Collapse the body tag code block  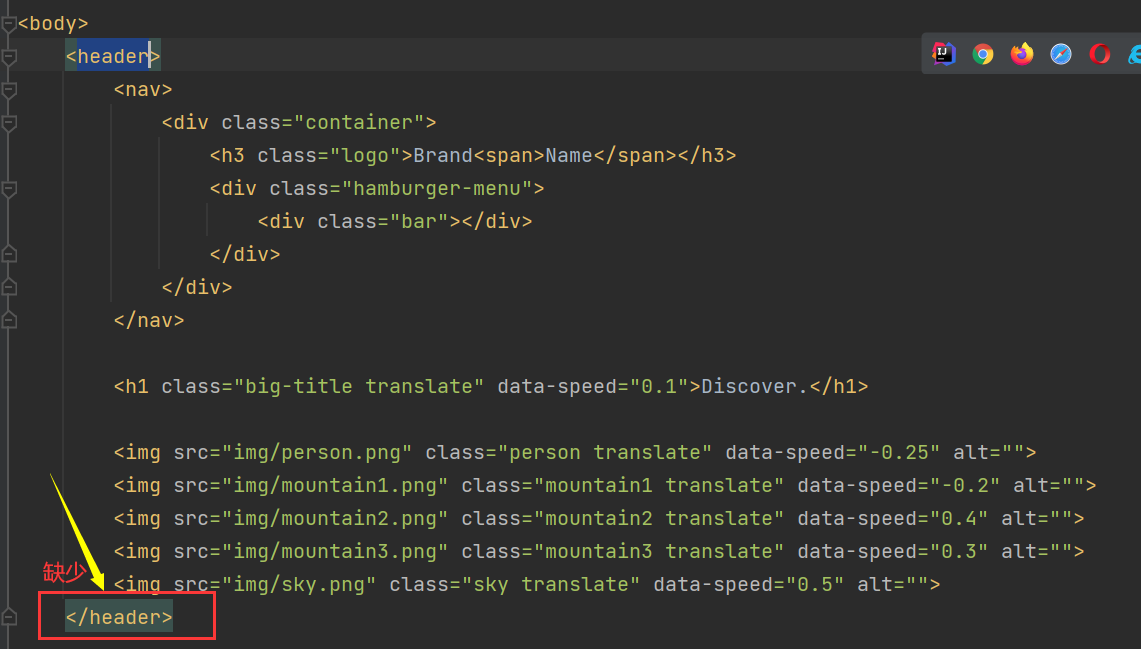[8, 22]
